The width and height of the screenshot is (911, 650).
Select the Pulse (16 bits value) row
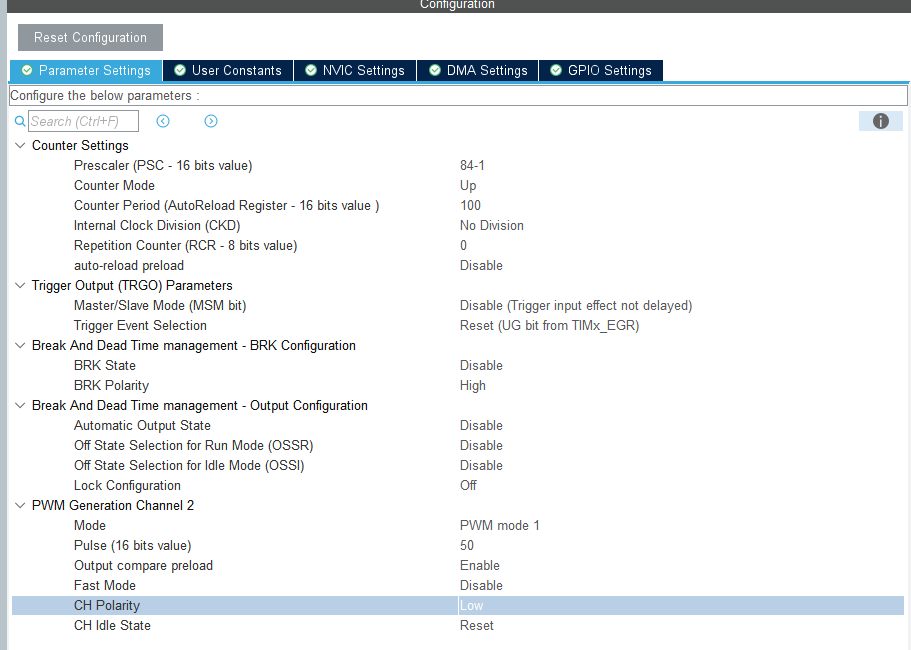point(132,545)
